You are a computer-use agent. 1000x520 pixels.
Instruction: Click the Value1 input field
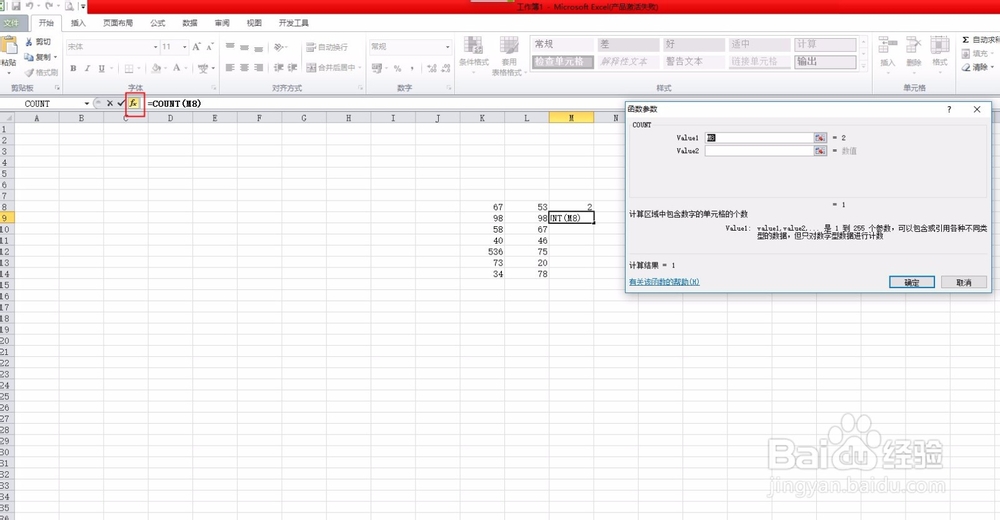point(759,138)
